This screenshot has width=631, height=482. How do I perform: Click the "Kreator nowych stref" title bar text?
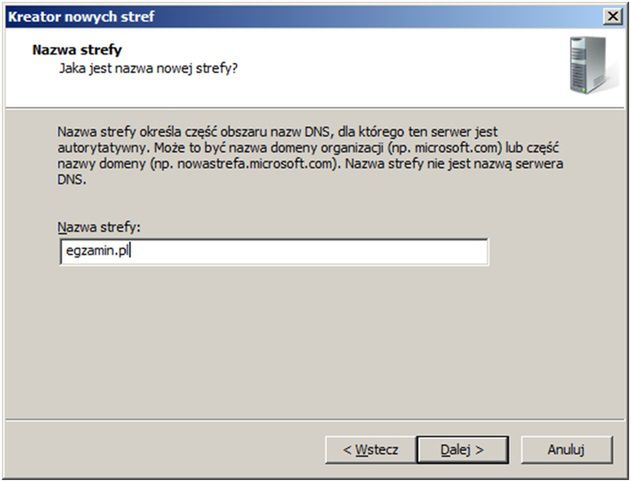tap(82, 16)
